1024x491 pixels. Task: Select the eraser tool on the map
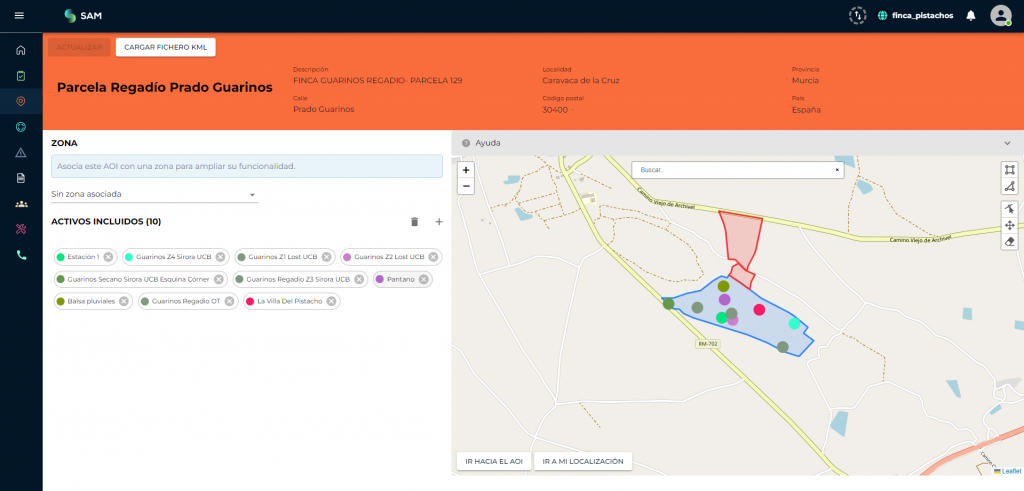[1009, 242]
